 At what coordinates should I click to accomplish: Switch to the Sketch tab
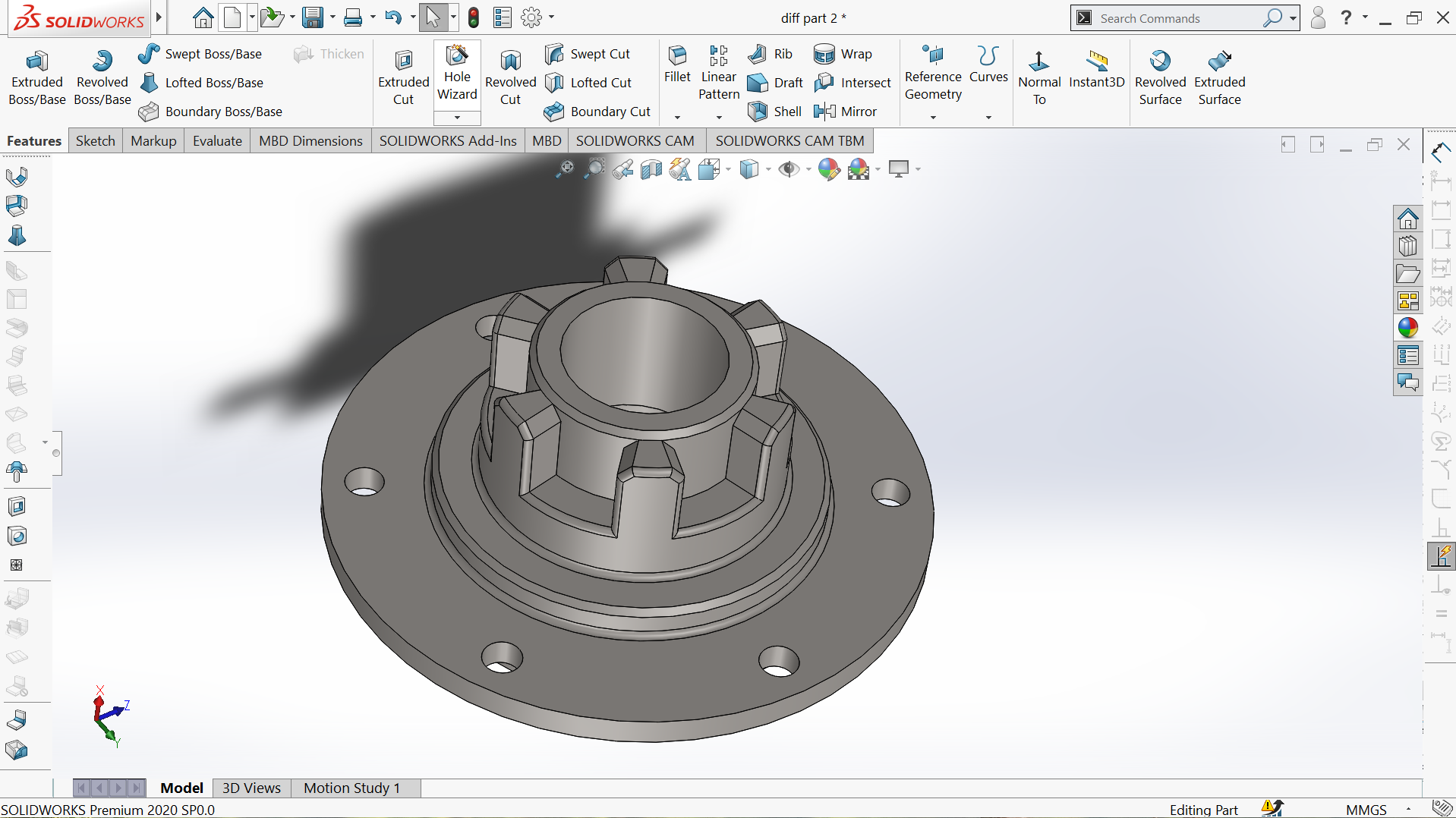pos(95,140)
